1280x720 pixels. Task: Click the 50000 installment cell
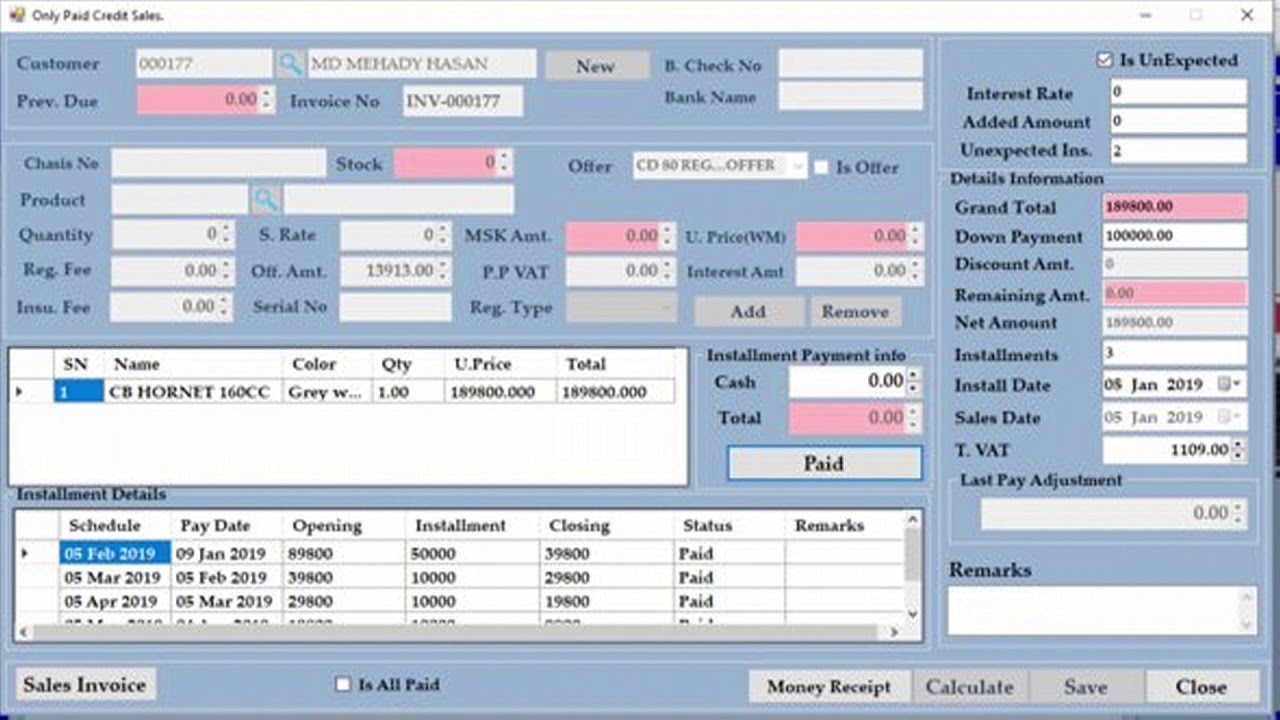(x=473, y=553)
